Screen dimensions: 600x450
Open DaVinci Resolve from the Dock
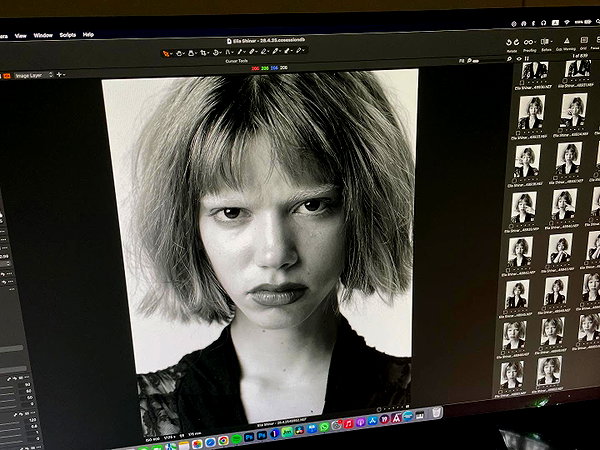[299, 430]
